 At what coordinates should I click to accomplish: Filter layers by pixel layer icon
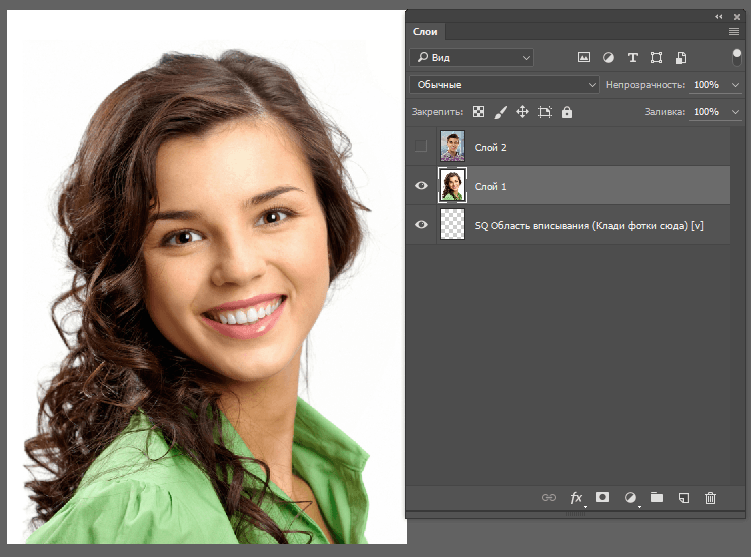click(583, 58)
